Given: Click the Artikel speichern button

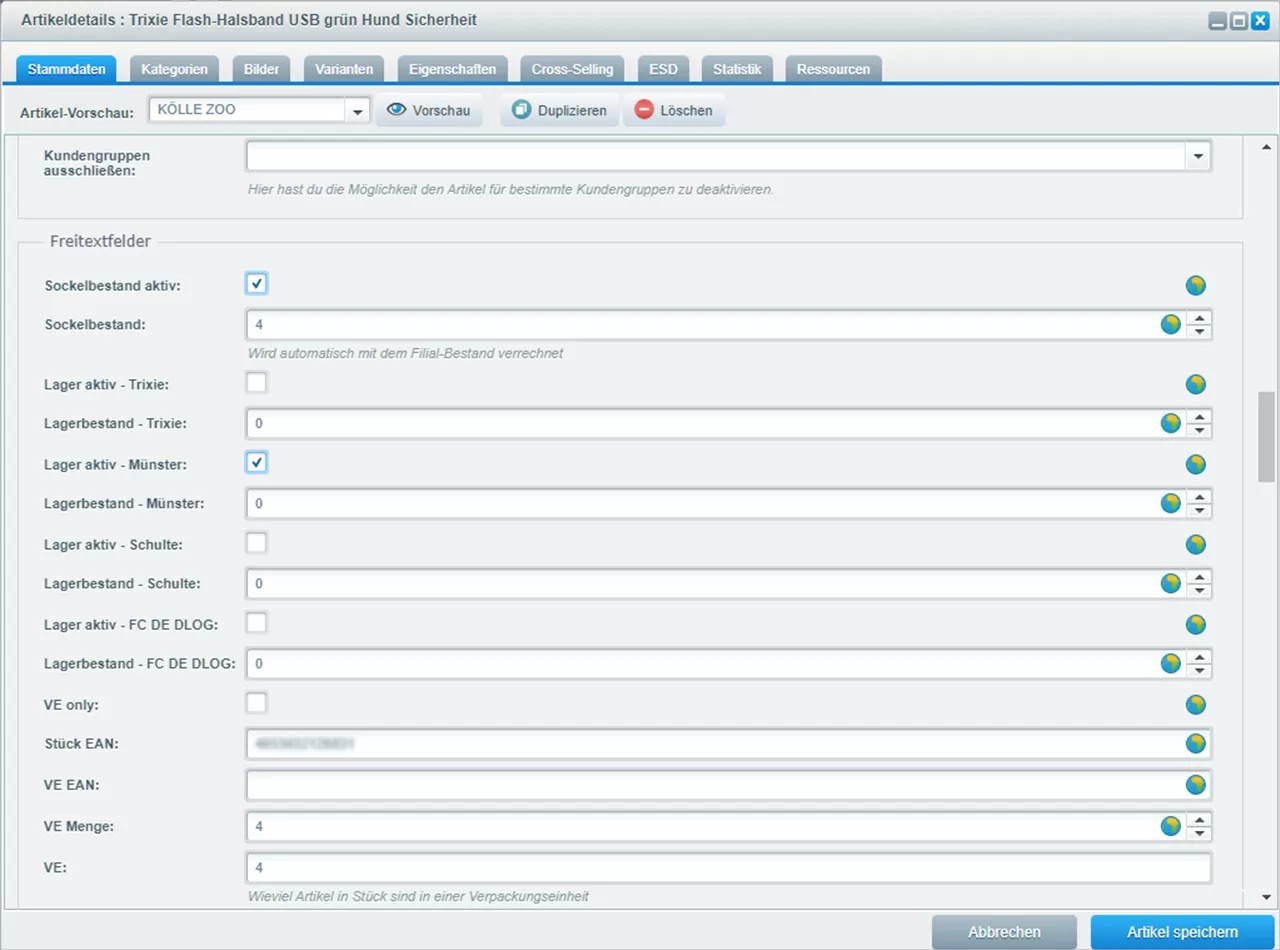Looking at the screenshot, I should [1182, 932].
